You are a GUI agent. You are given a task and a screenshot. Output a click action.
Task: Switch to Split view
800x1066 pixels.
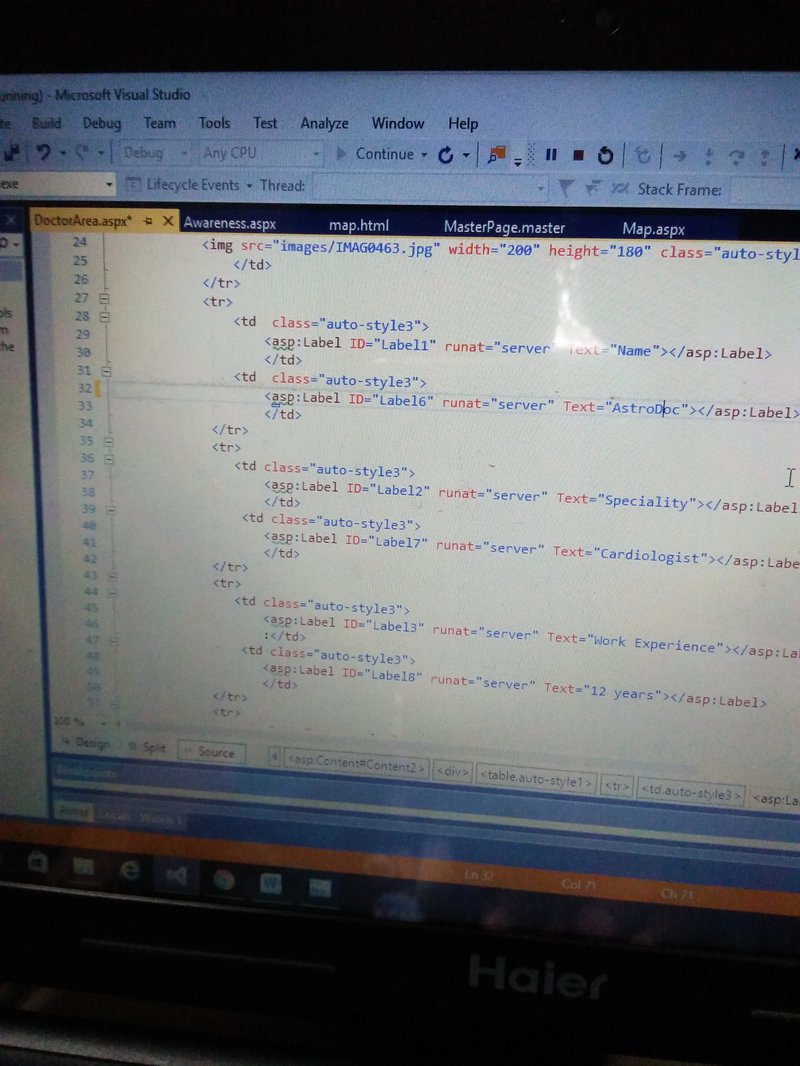148,747
